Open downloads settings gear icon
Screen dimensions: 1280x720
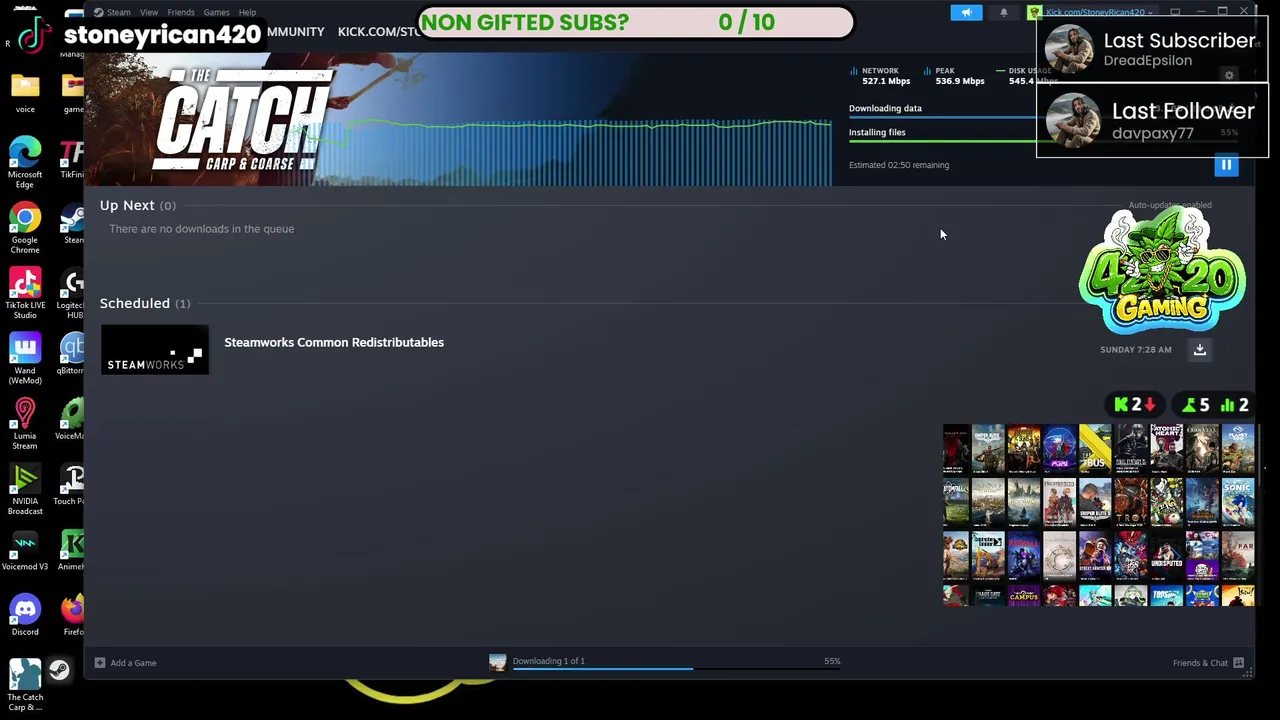pyautogui.click(x=1229, y=75)
